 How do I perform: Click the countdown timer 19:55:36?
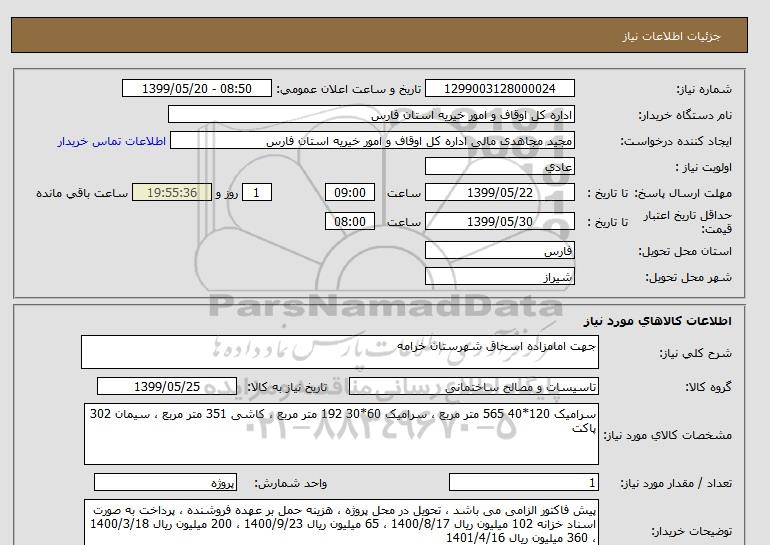pyautogui.click(x=172, y=193)
